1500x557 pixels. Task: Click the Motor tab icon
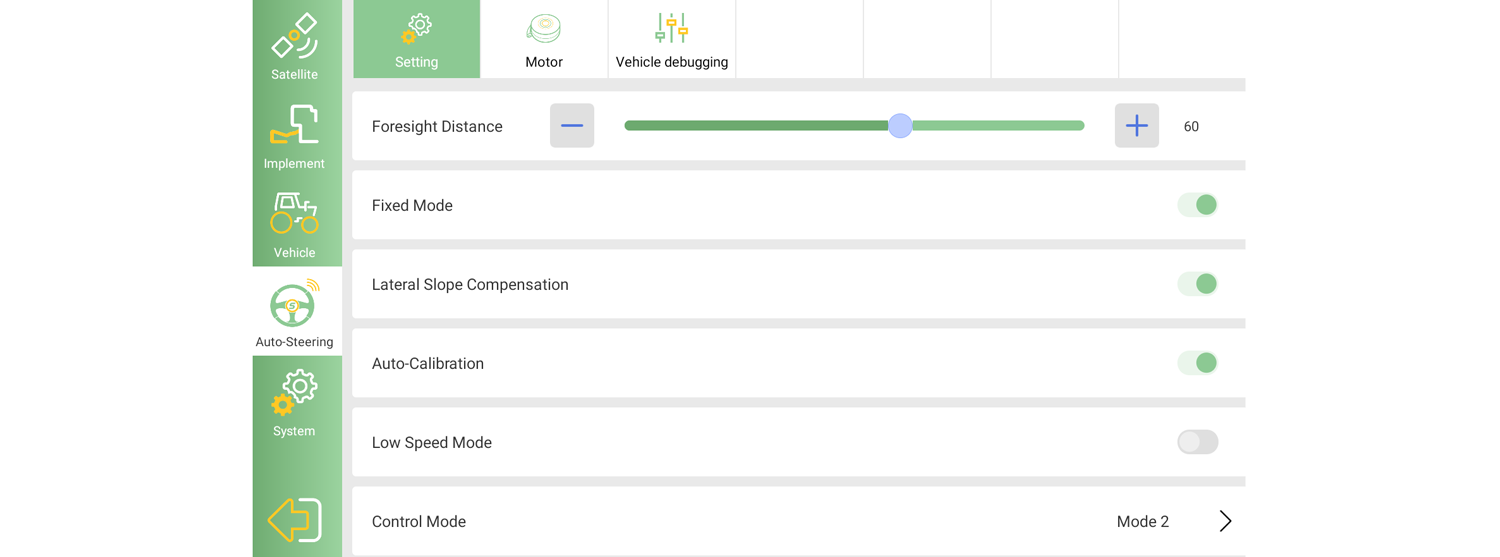[544, 29]
